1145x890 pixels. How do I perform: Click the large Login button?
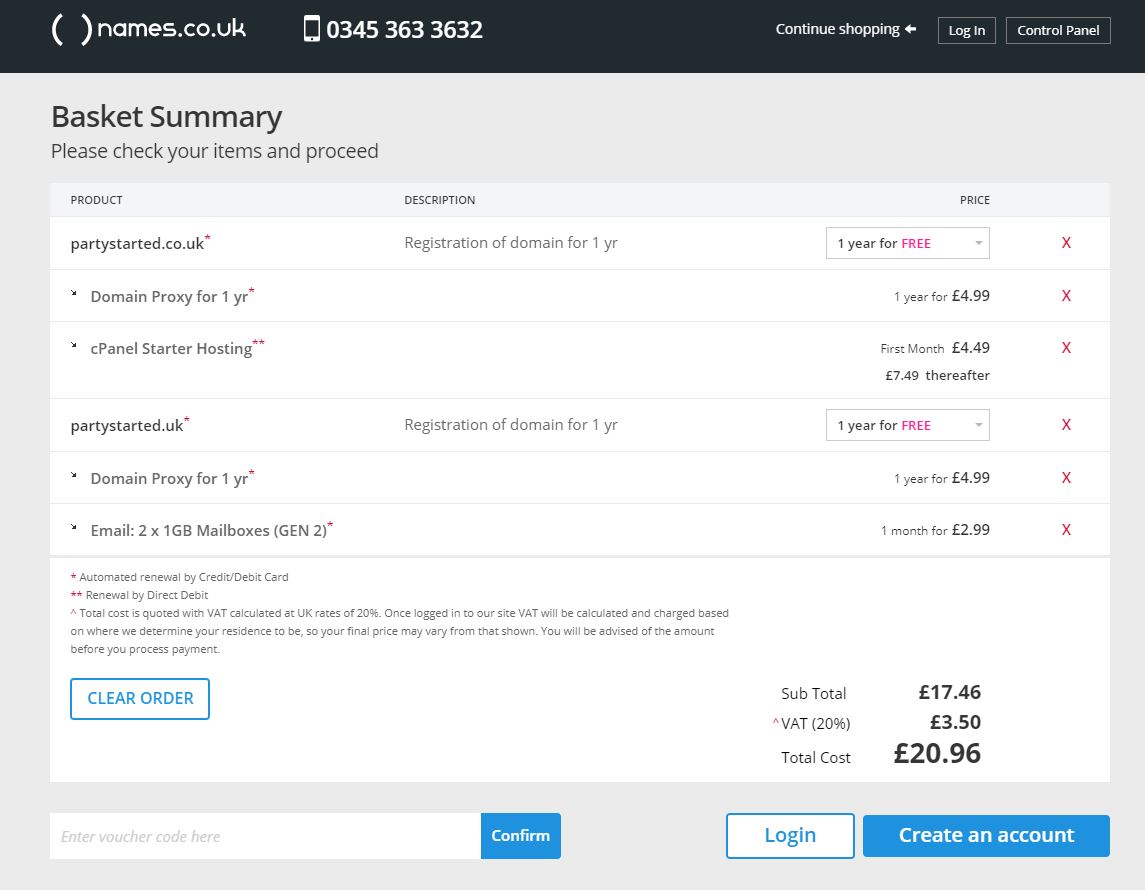point(790,836)
